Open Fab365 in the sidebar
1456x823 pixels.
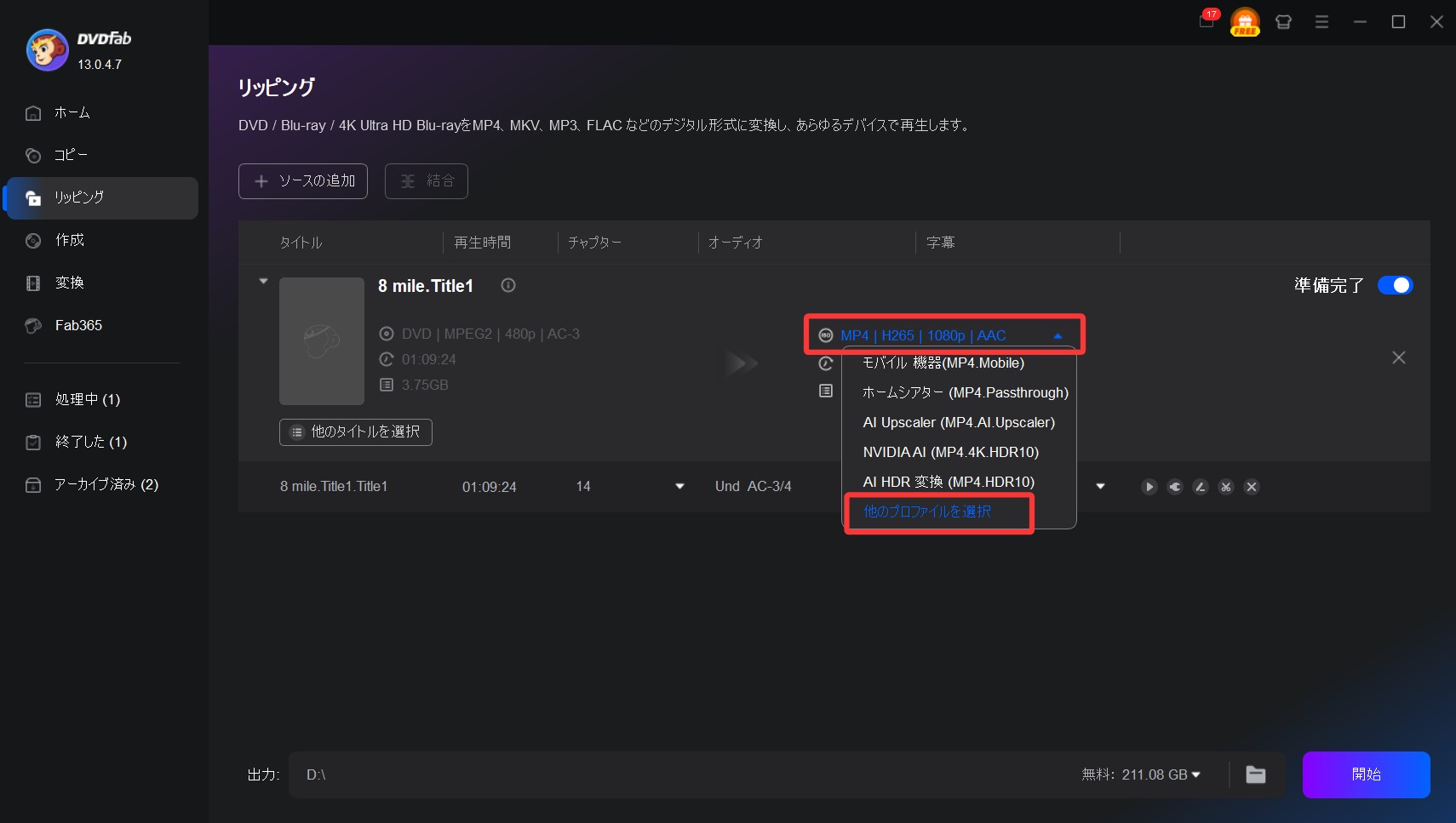102,325
